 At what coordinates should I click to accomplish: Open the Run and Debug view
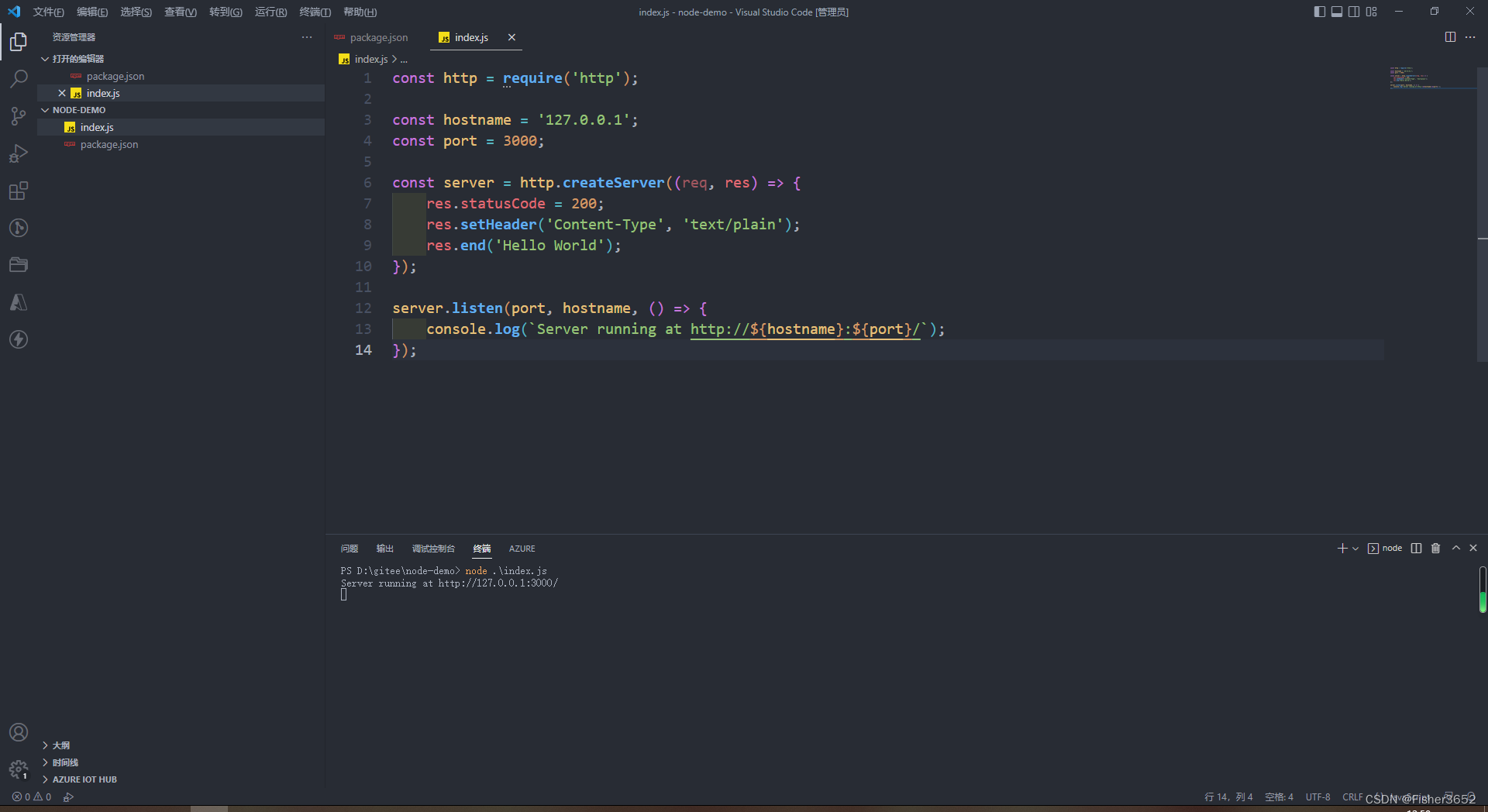point(19,153)
